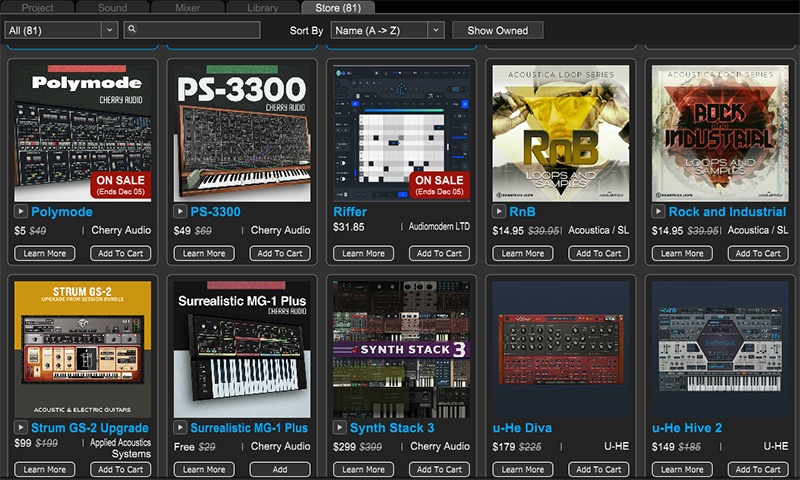This screenshot has height=480, width=800.
Task: Open the u-He Hive 2 thumbnail
Action: point(720,349)
